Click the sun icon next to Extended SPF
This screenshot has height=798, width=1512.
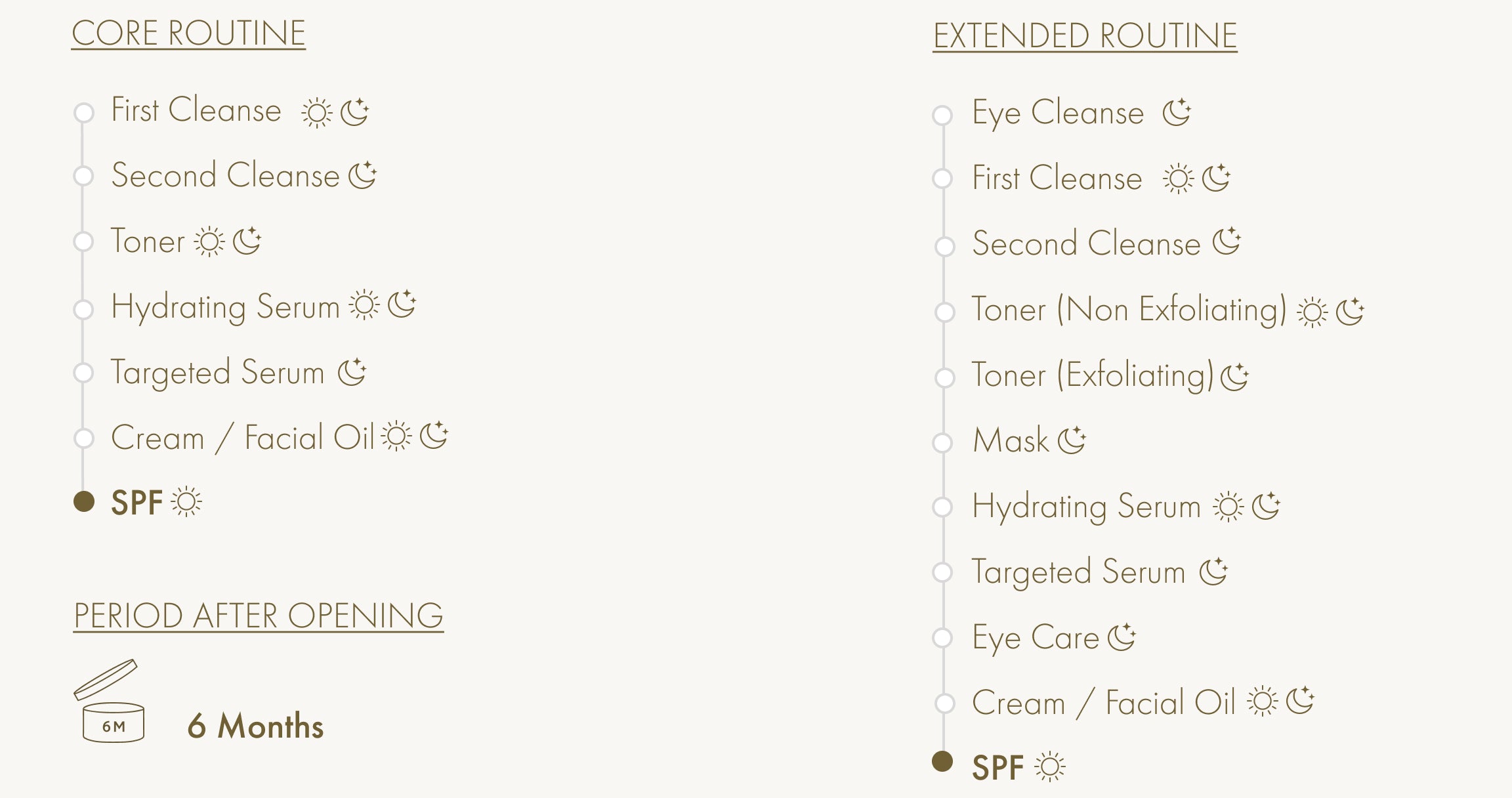coord(1050,766)
